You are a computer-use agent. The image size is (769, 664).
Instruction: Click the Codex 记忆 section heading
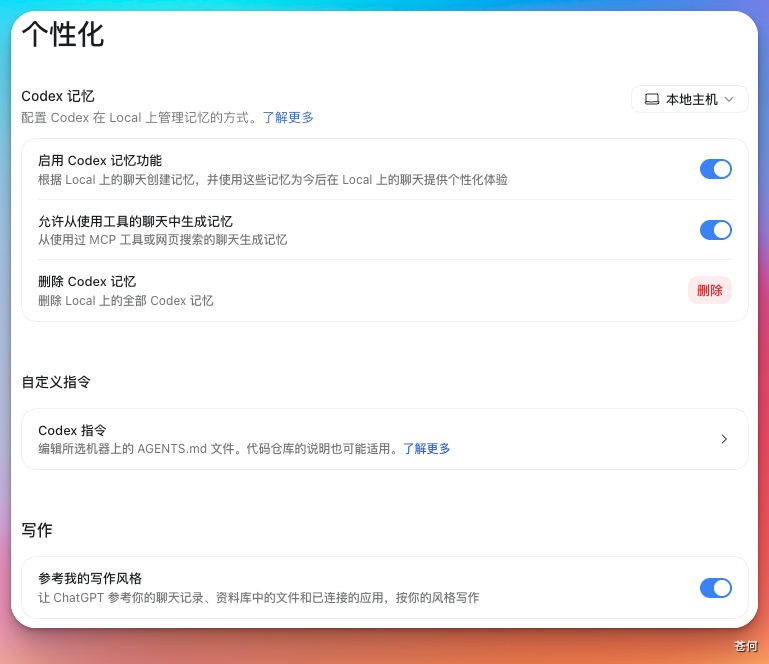tap(58, 96)
